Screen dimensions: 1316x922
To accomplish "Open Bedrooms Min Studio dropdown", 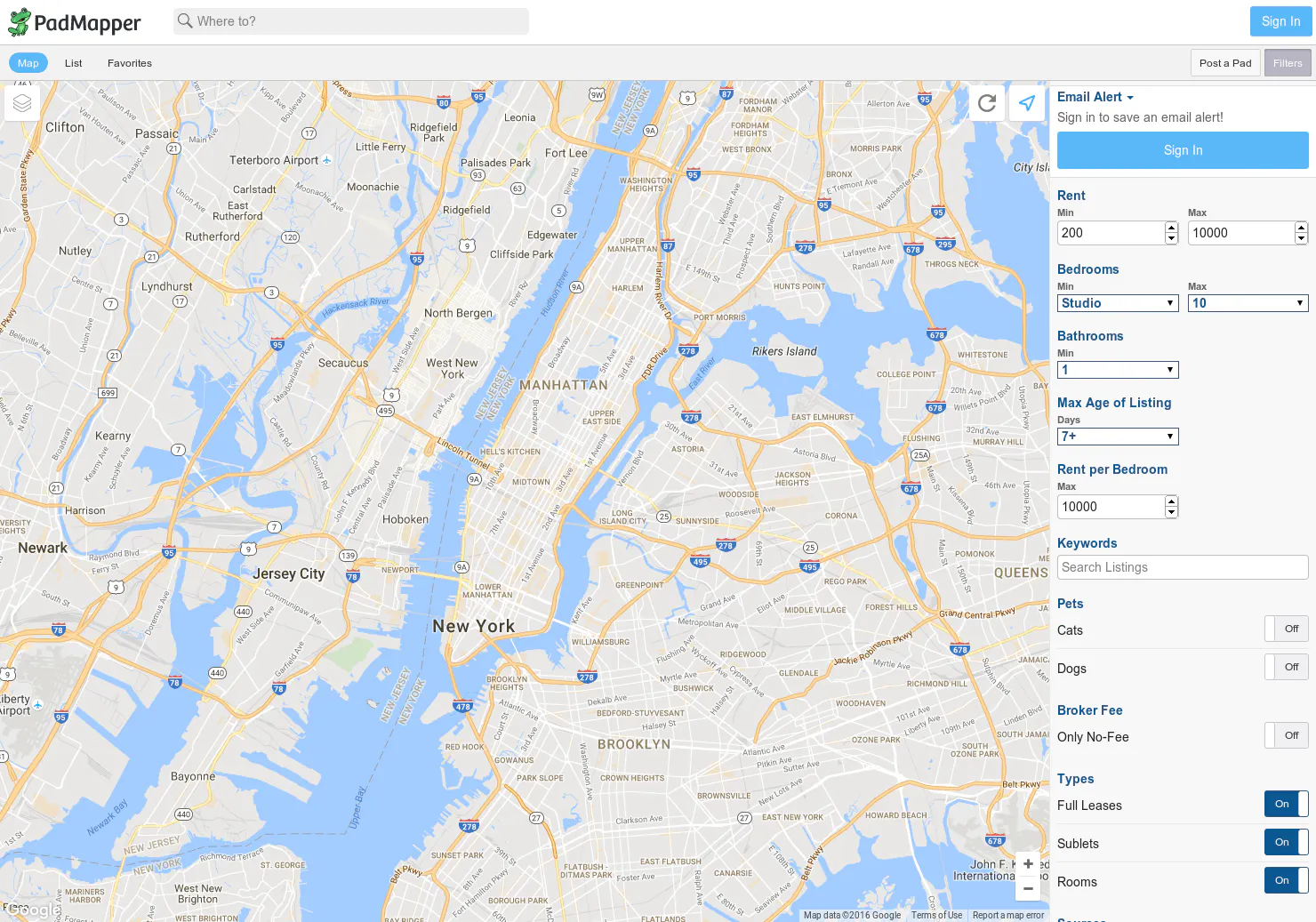I will (1118, 303).
